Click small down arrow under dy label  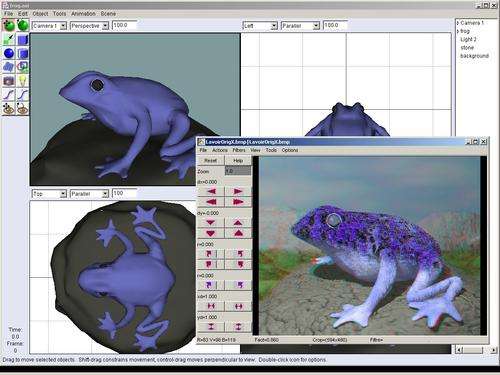point(211,222)
